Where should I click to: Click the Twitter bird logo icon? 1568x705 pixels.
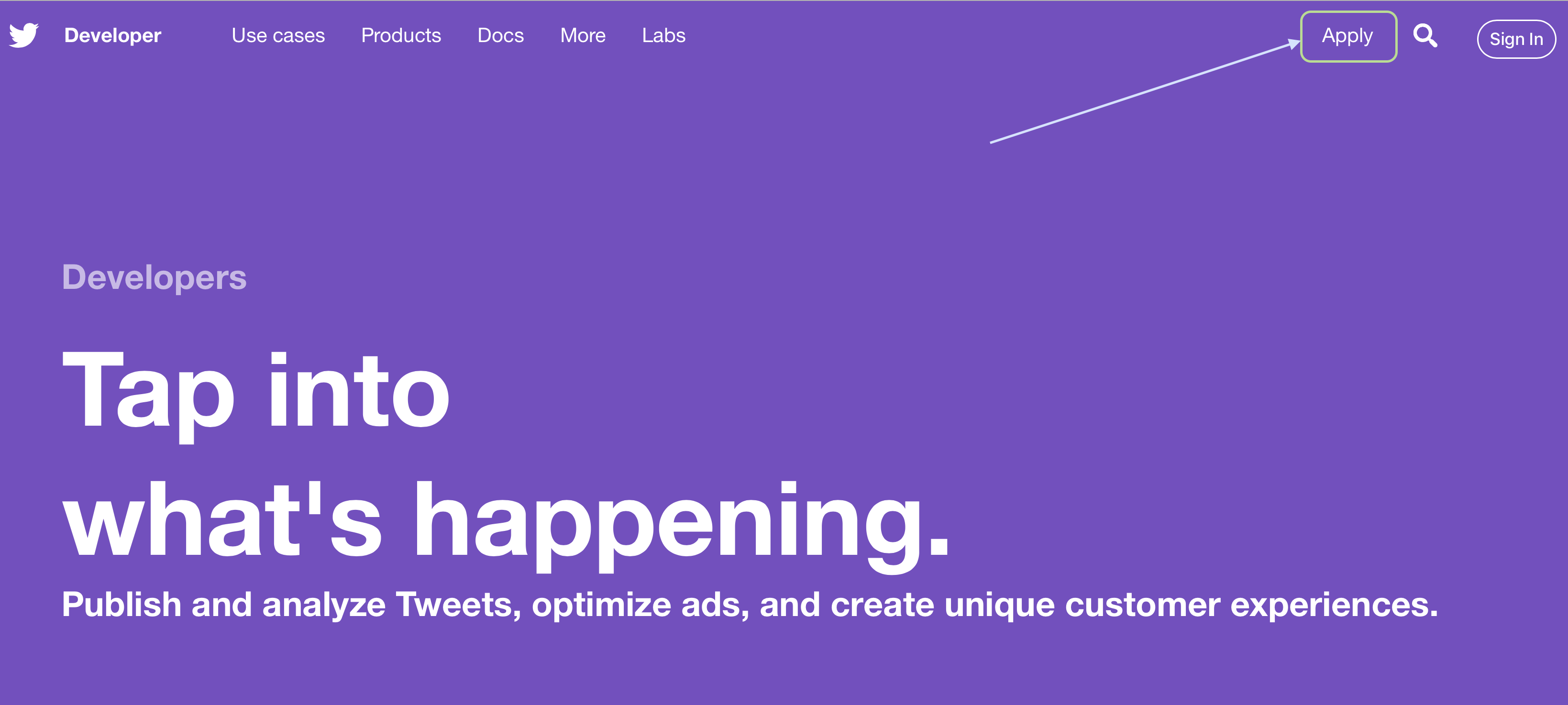point(24,36)
